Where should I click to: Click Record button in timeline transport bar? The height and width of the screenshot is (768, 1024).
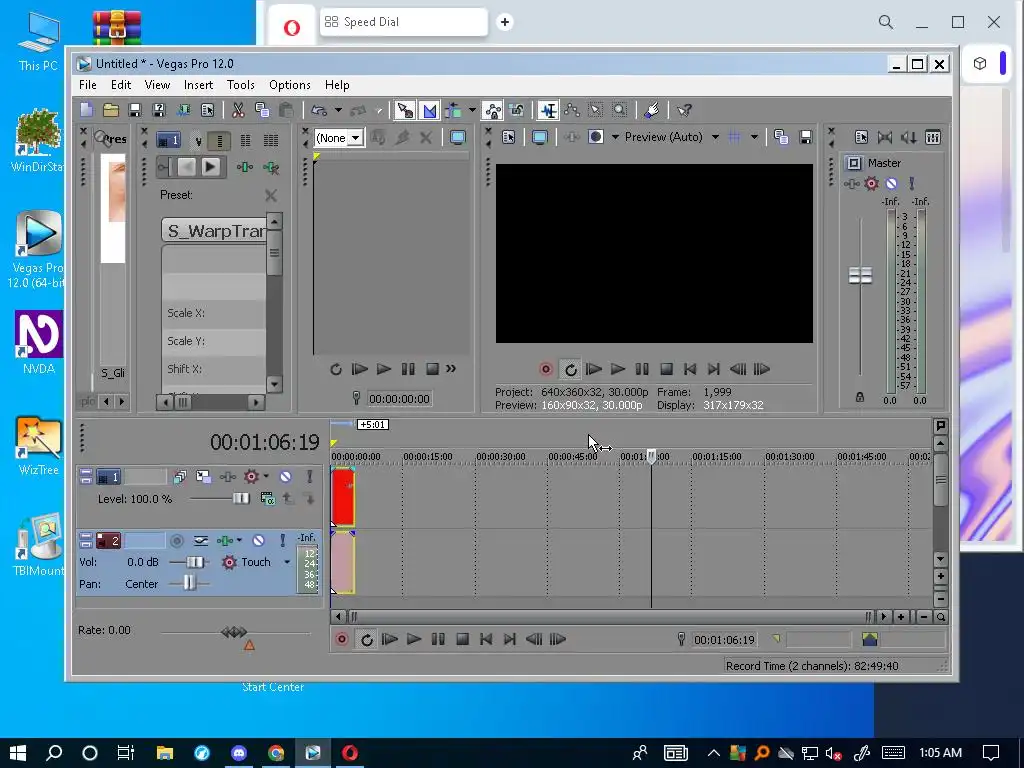(x=342, y=639)
